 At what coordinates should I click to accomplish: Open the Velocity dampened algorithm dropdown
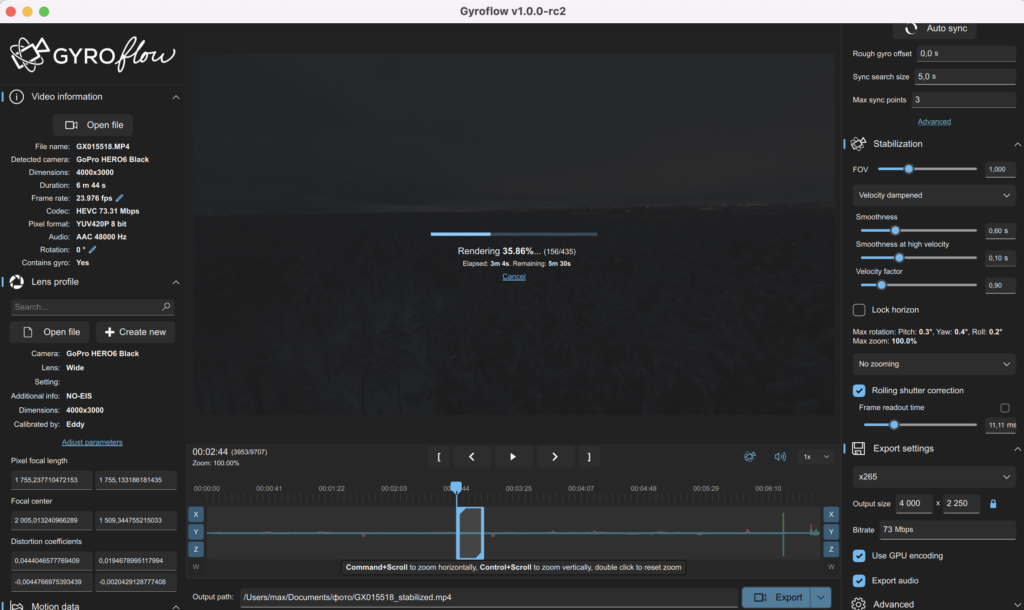point(934,195)
